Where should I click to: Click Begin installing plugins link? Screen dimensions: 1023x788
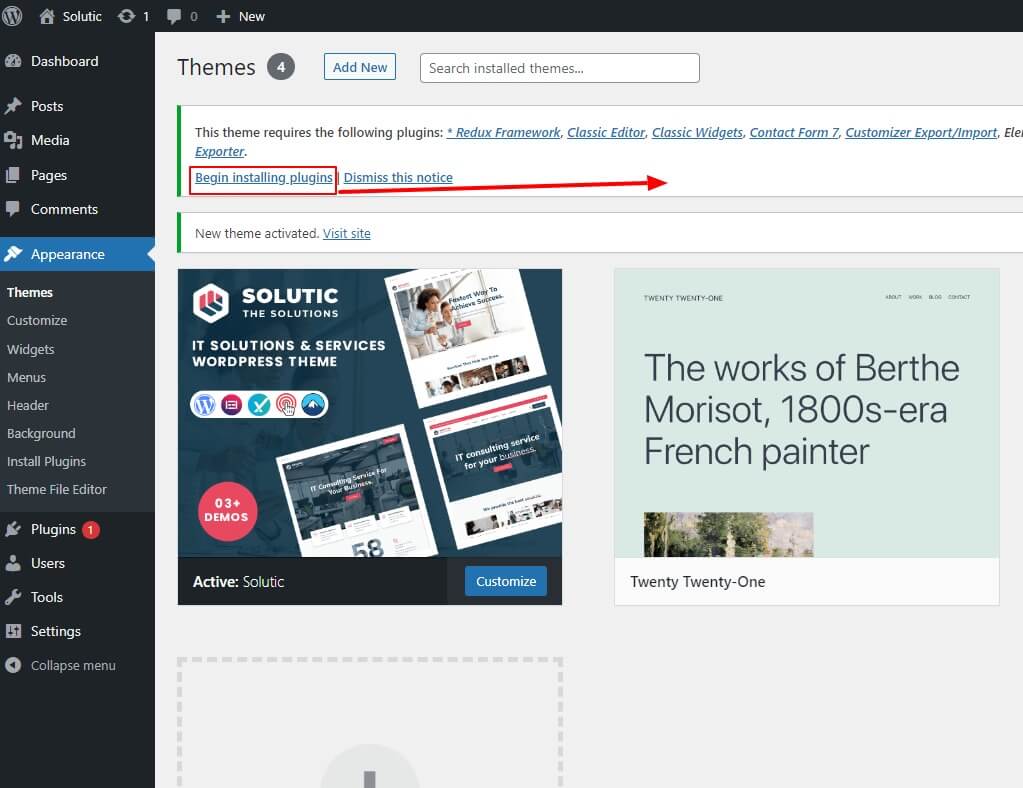[x=262, y=178]
